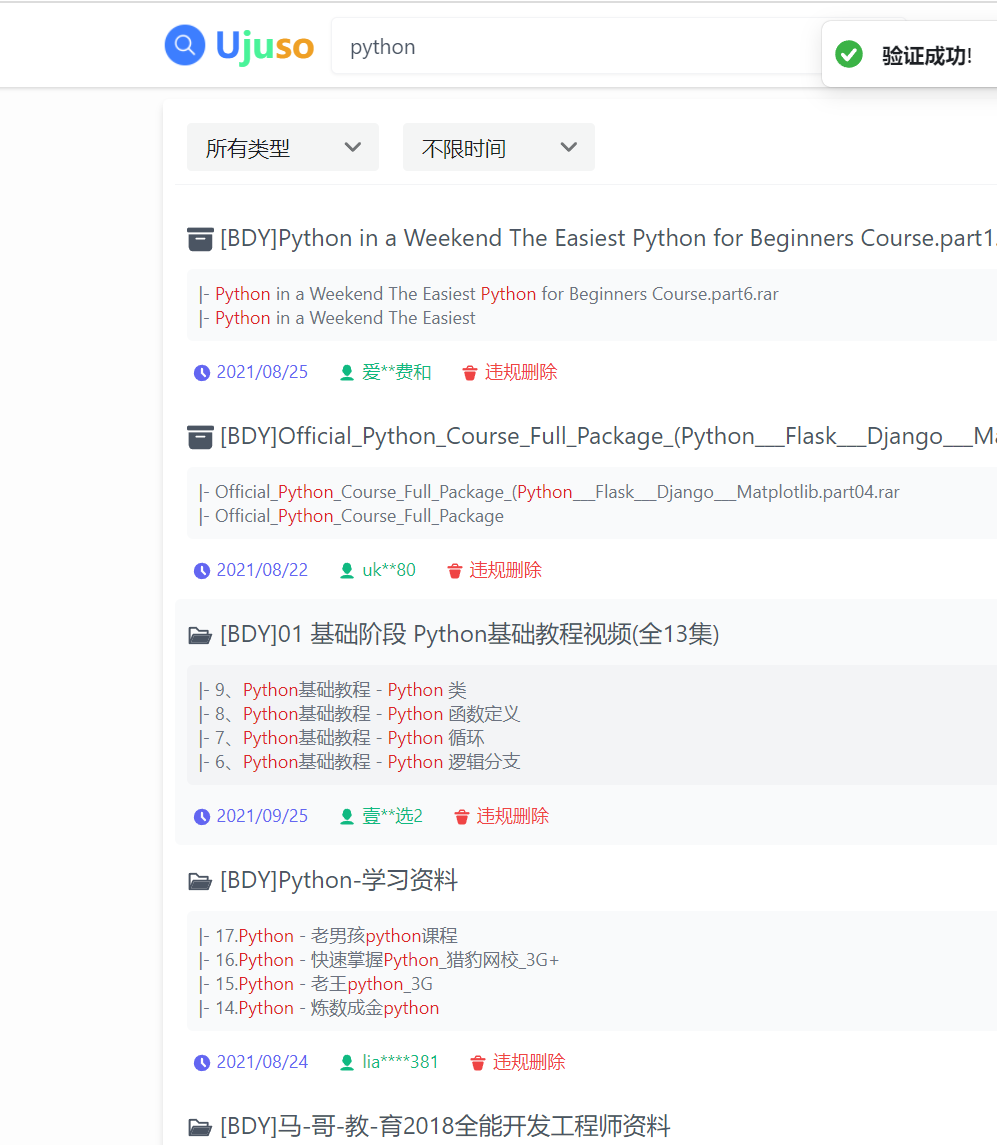
Task: Open result Python in a Weekend Easiest Course
Action: 608,238
